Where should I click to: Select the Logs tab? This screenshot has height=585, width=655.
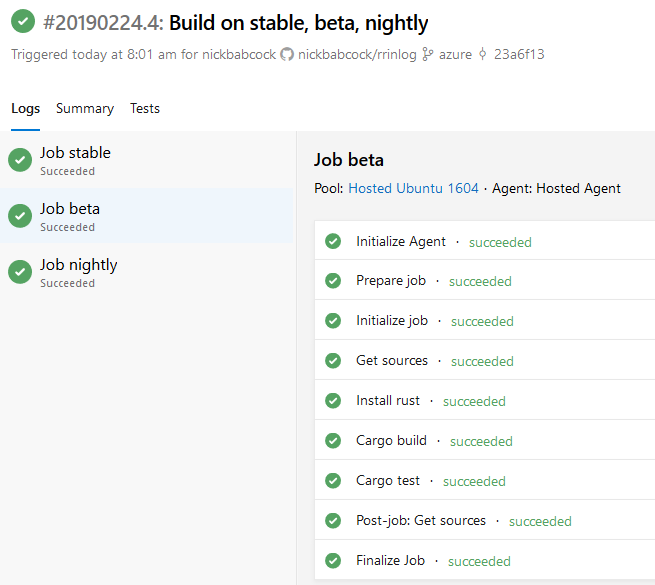pos(25,108)
